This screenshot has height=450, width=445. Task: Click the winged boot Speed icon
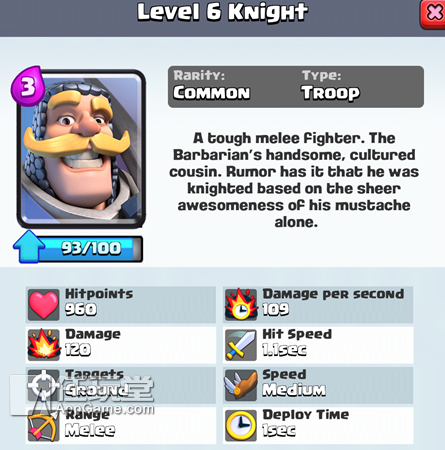(241, 385)
